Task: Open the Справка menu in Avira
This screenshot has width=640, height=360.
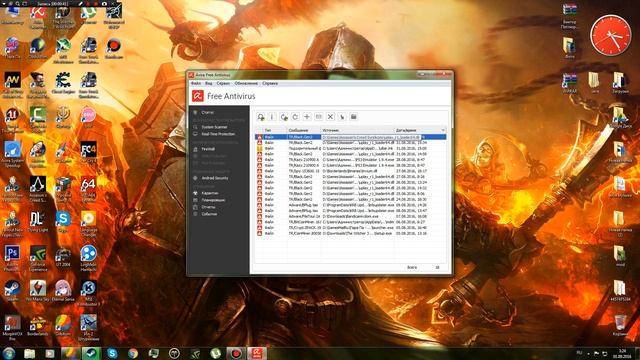Action: (270, 83)
